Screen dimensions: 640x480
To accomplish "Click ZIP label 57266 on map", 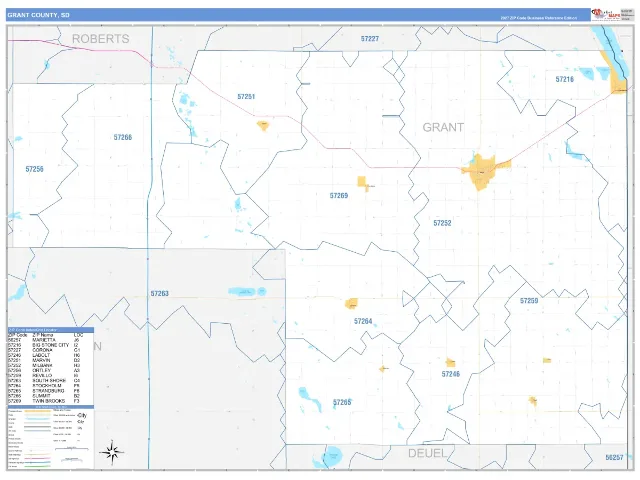I will click(123, 137).
